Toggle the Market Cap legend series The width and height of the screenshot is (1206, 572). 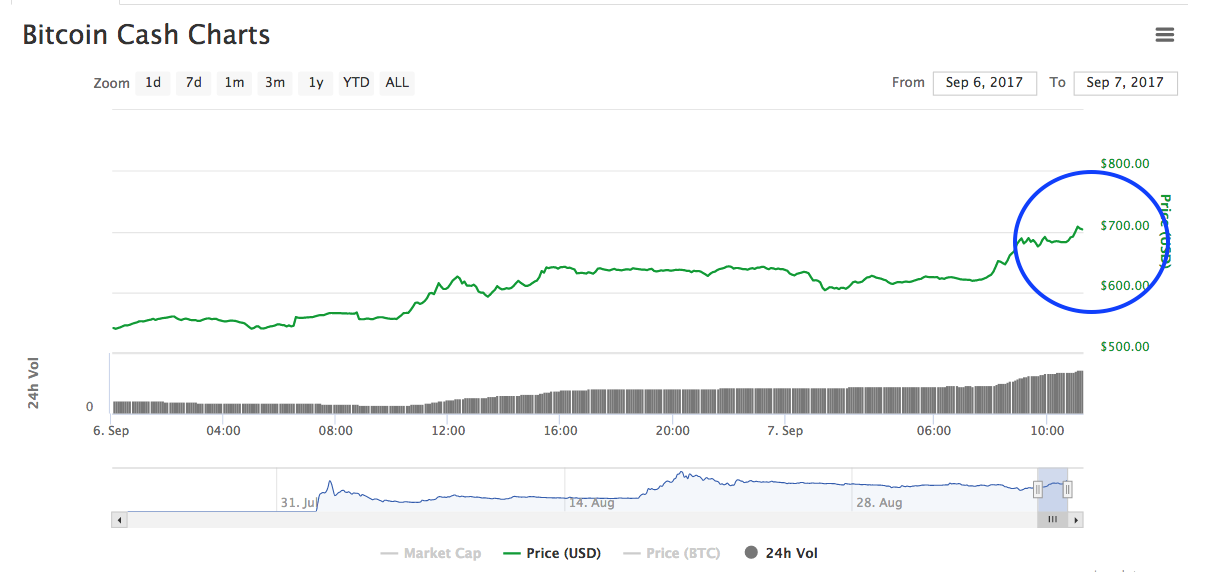pyautogui.click(x=431, y=553)
